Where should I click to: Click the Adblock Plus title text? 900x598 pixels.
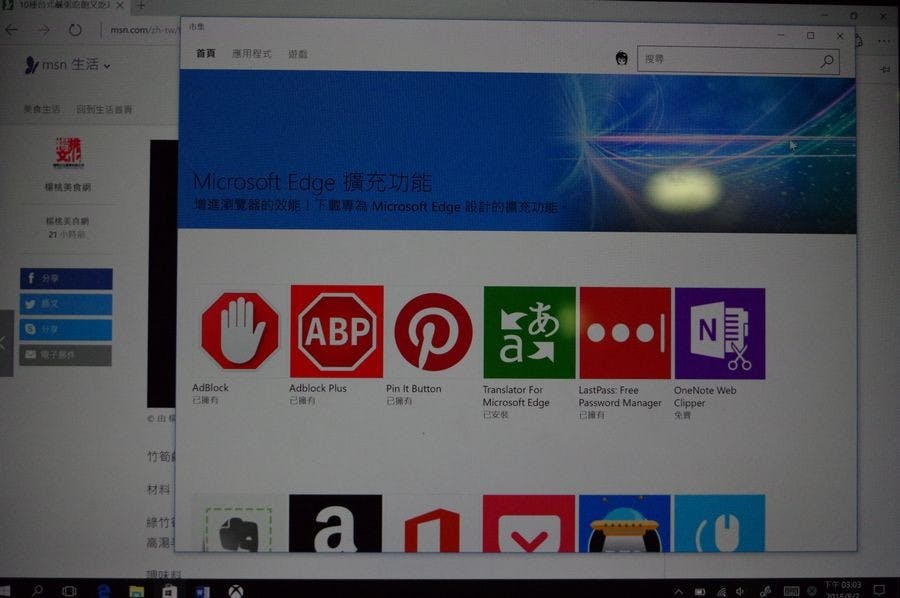pos(318,388)
